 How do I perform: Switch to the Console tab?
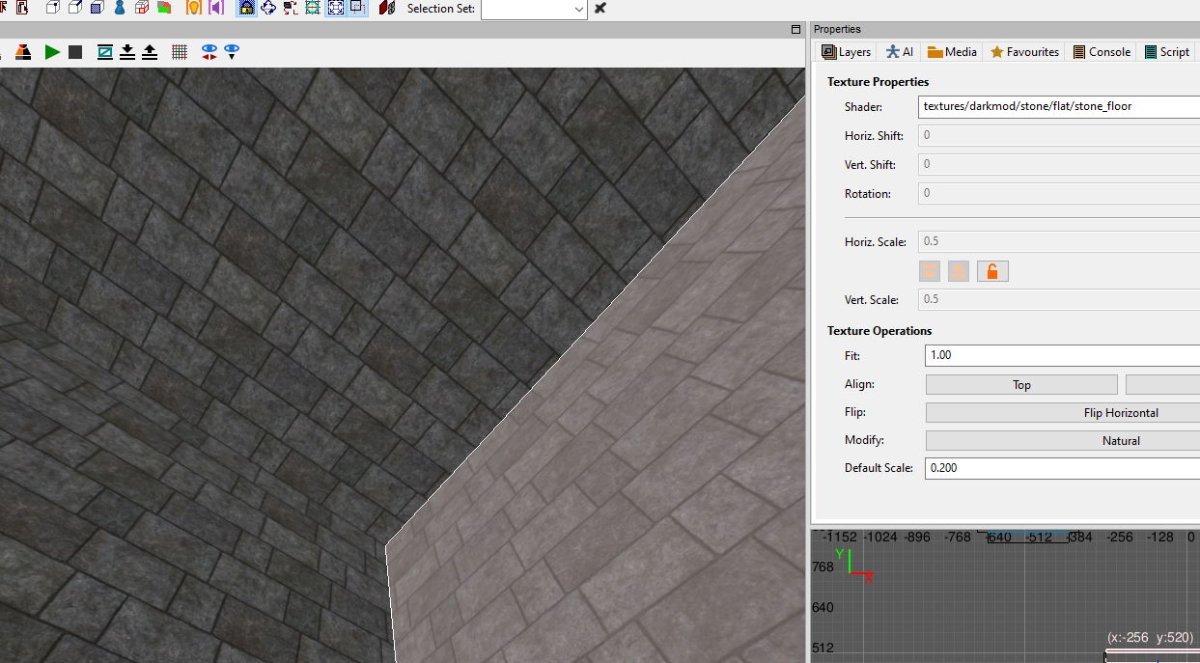coord(1101,52)
